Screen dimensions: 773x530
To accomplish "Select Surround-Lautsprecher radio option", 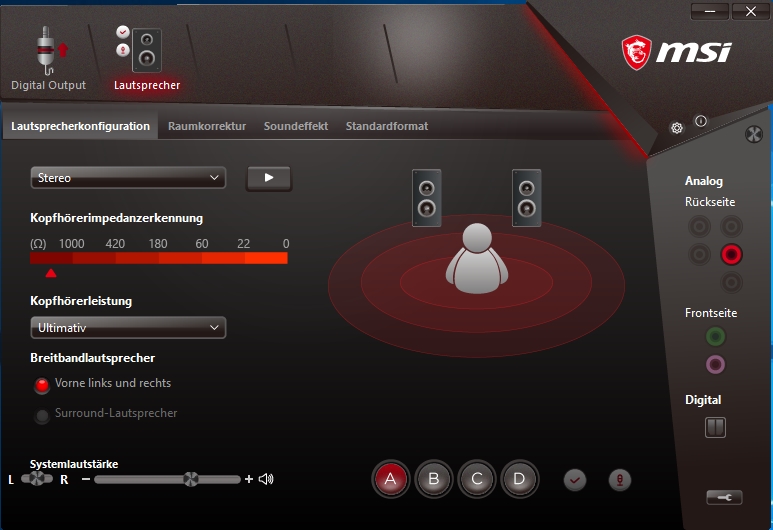I will (42, 416).
